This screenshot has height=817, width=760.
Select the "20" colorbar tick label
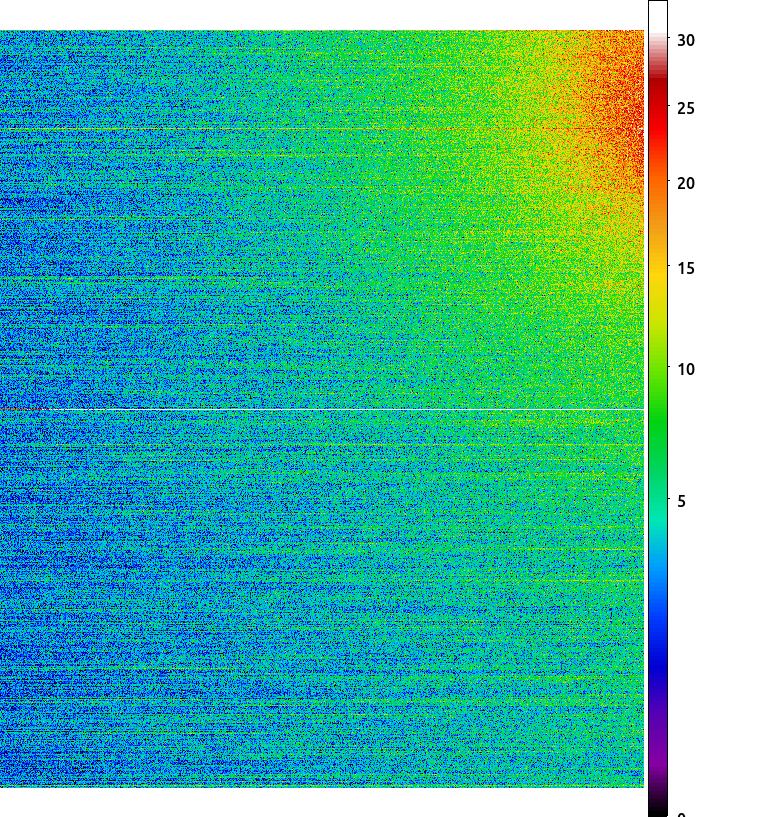[x=686, y=183]
